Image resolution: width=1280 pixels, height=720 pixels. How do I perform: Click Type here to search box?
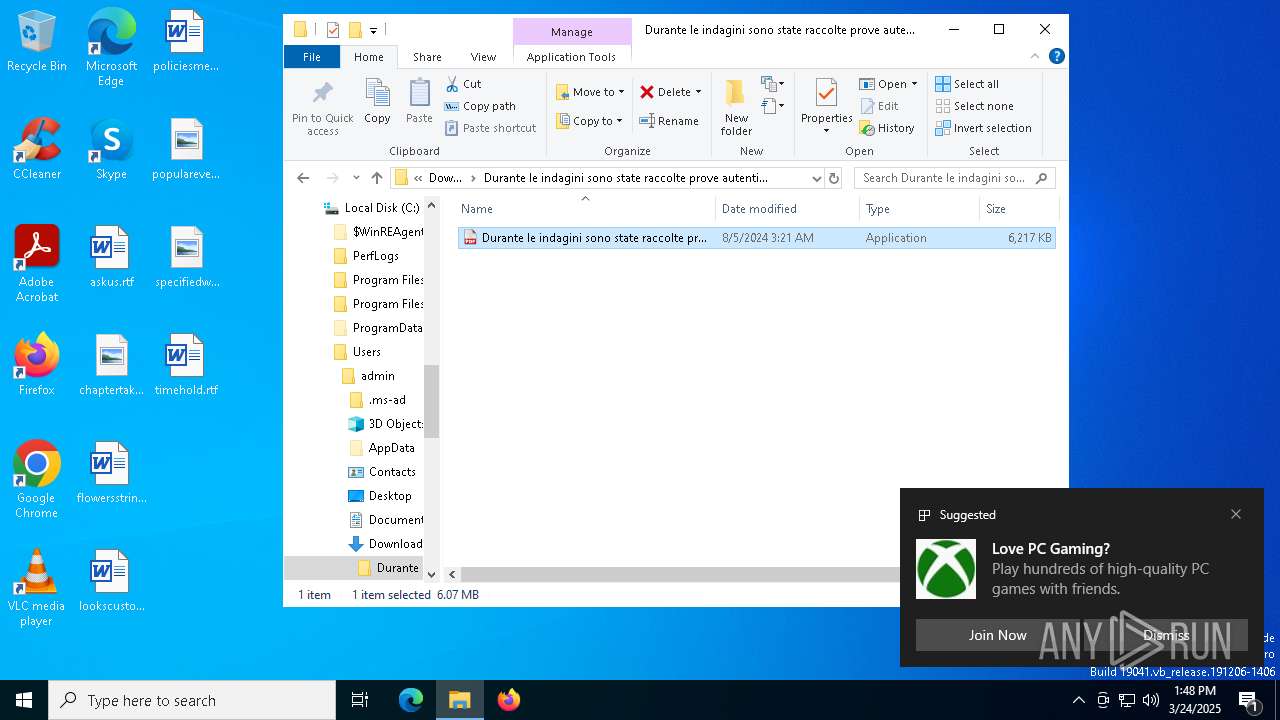pyautogui.click(x=192, y=700)
